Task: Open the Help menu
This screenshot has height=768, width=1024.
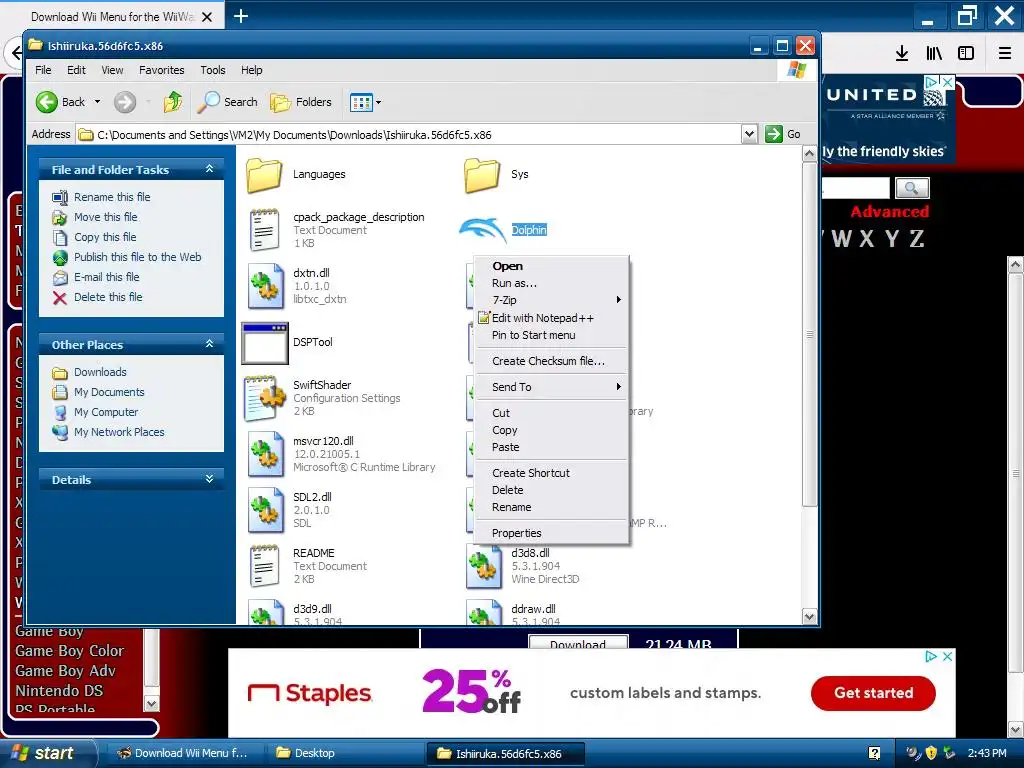Action: (x=251, y=70)
